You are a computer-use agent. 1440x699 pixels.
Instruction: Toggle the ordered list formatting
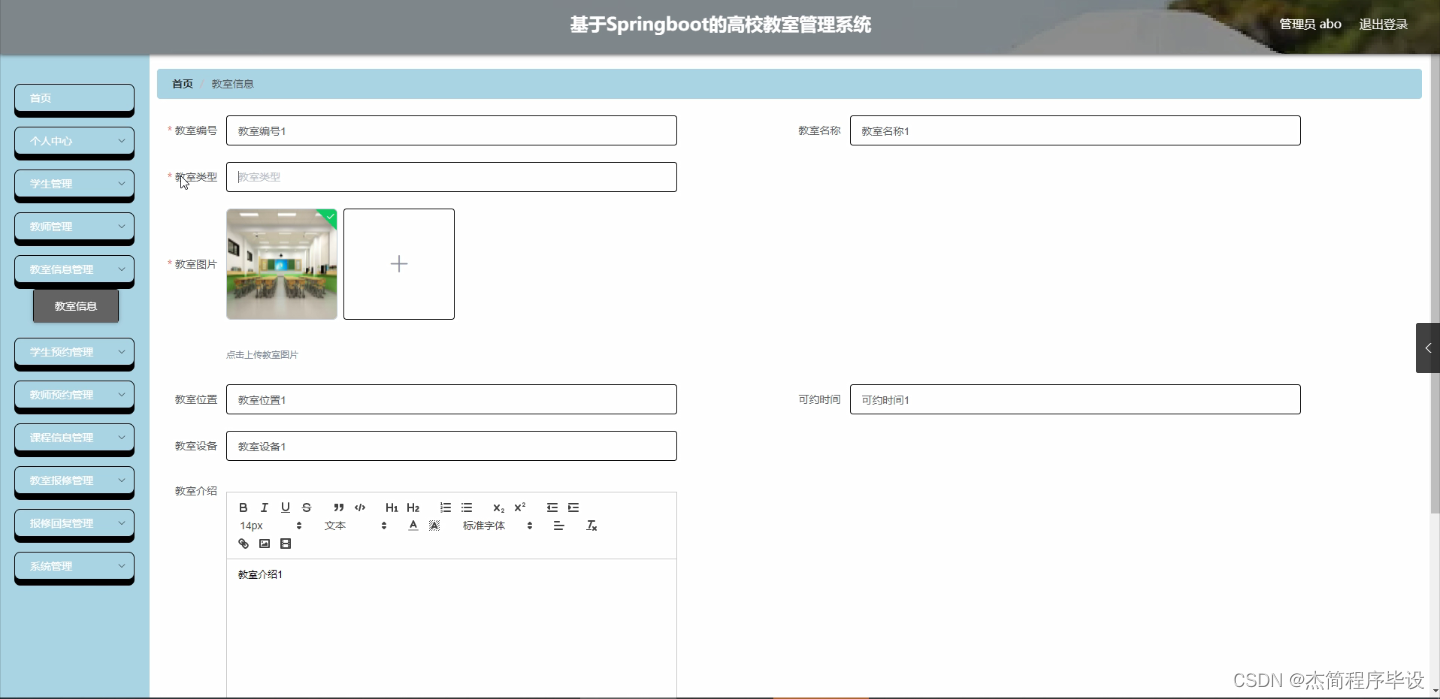(446, 508)
